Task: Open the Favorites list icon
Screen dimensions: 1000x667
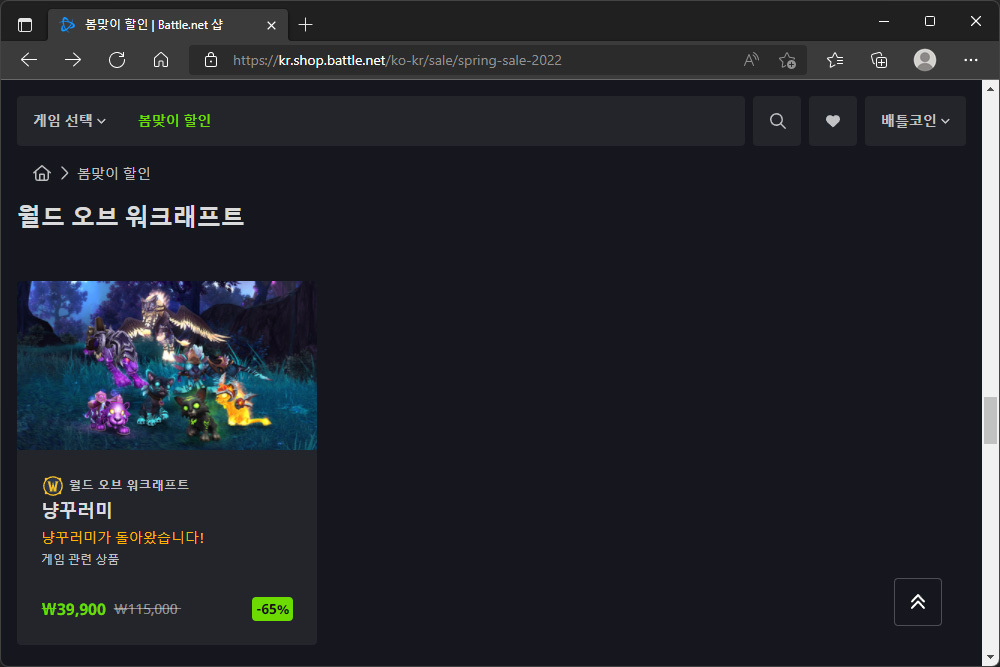Action: [835, 60]
